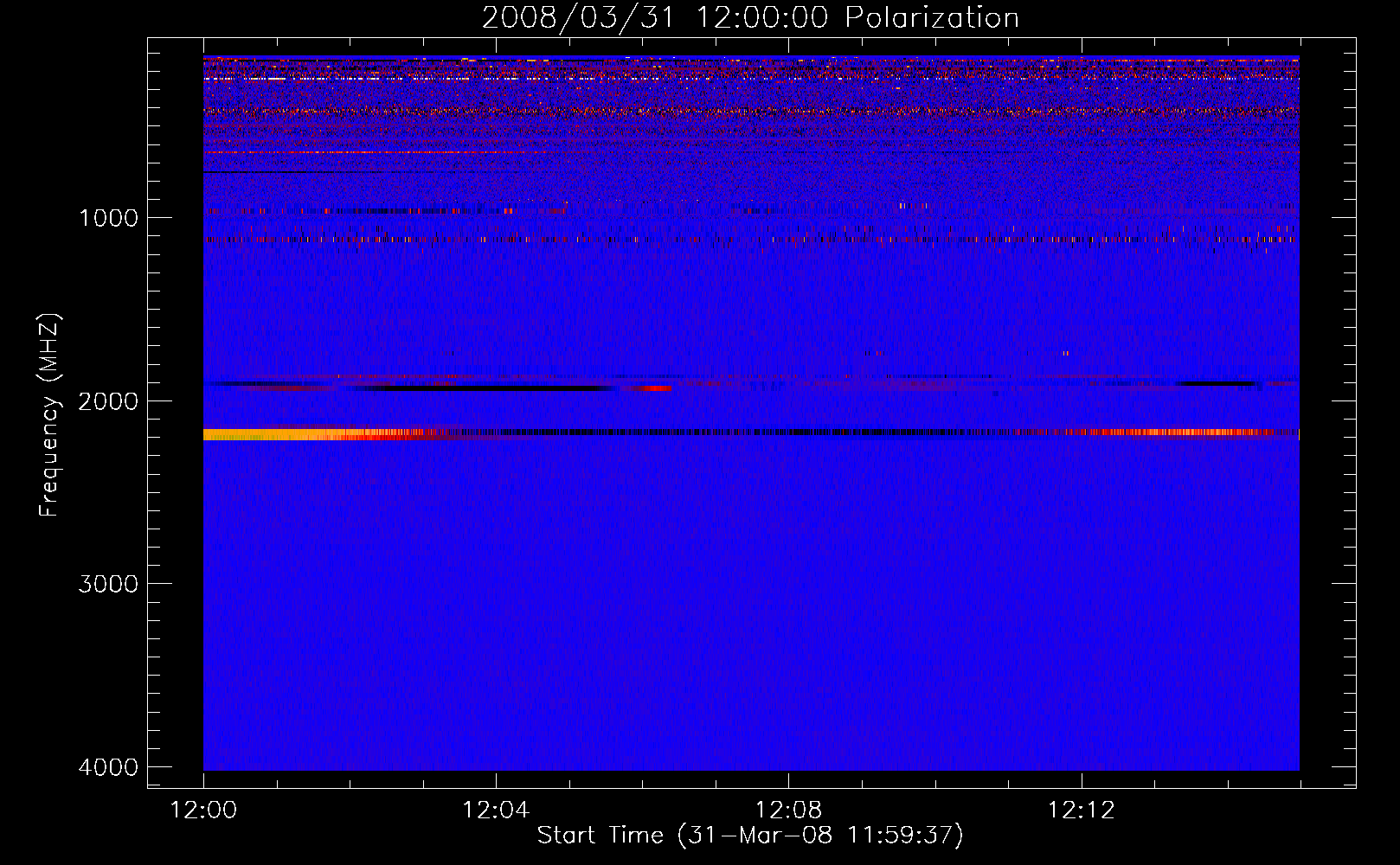
Task: Click the plot title '2008/03/31 12:00:00 Polarization'
Action: (750, 17)
